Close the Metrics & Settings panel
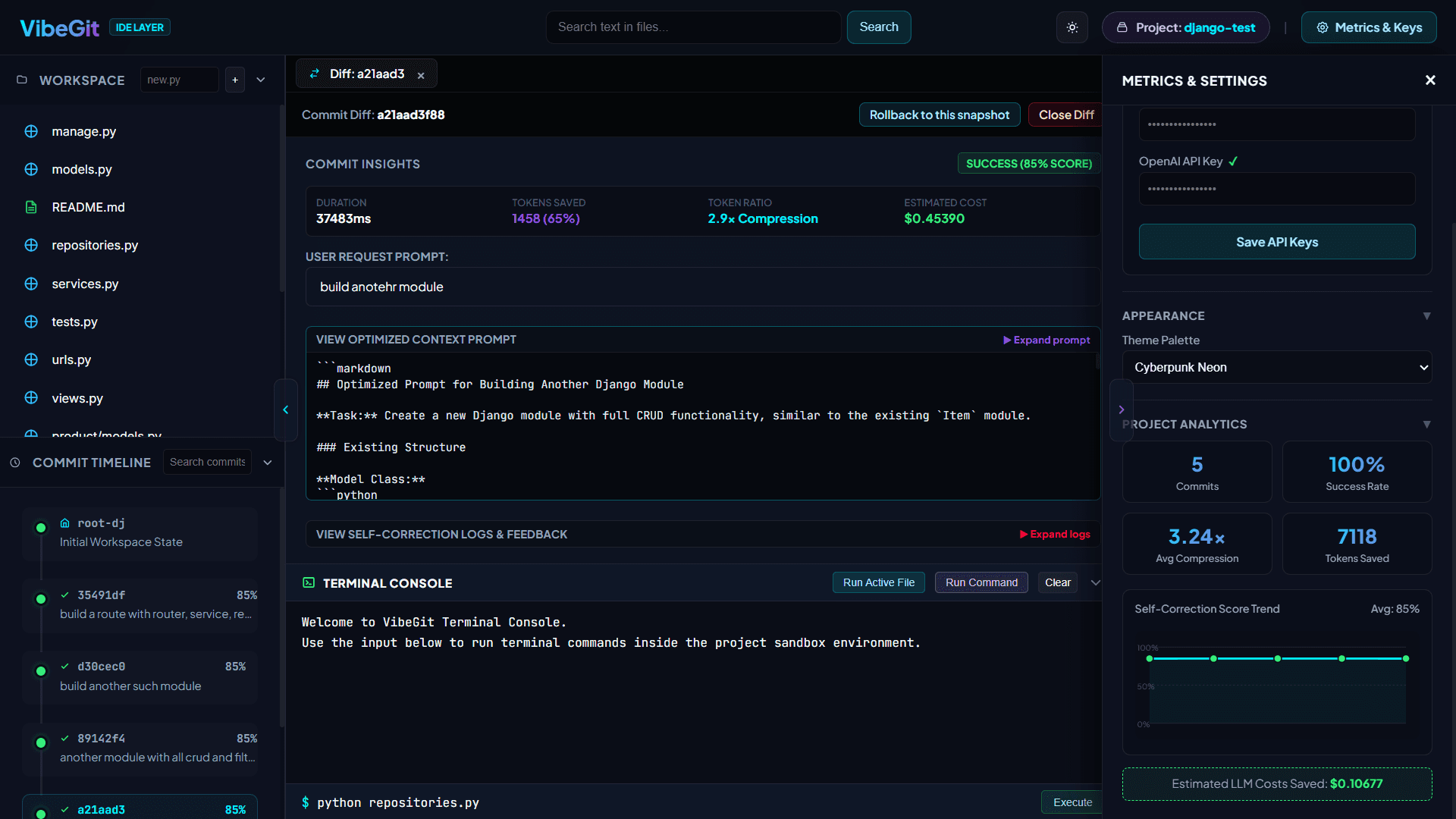The image size is (1456, 819). pyautogui.click(x=1430, y=80)
